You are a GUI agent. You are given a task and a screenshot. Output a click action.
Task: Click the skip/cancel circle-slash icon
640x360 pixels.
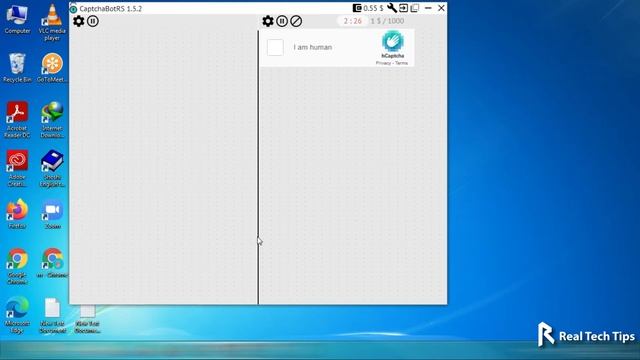[296, 21]
